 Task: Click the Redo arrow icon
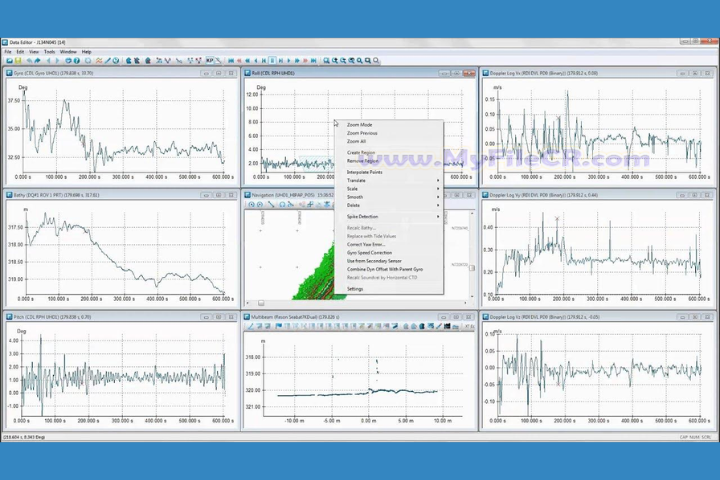(x=37, y=61)
